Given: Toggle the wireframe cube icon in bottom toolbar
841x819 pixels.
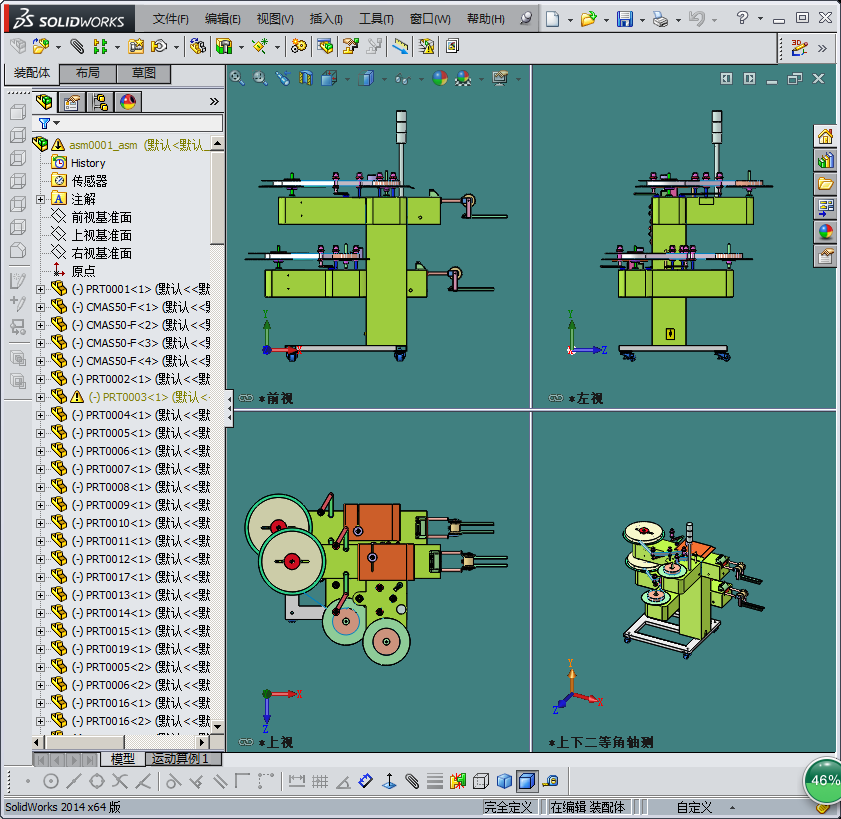Looking at the screenshot, I should pos(481,781).
